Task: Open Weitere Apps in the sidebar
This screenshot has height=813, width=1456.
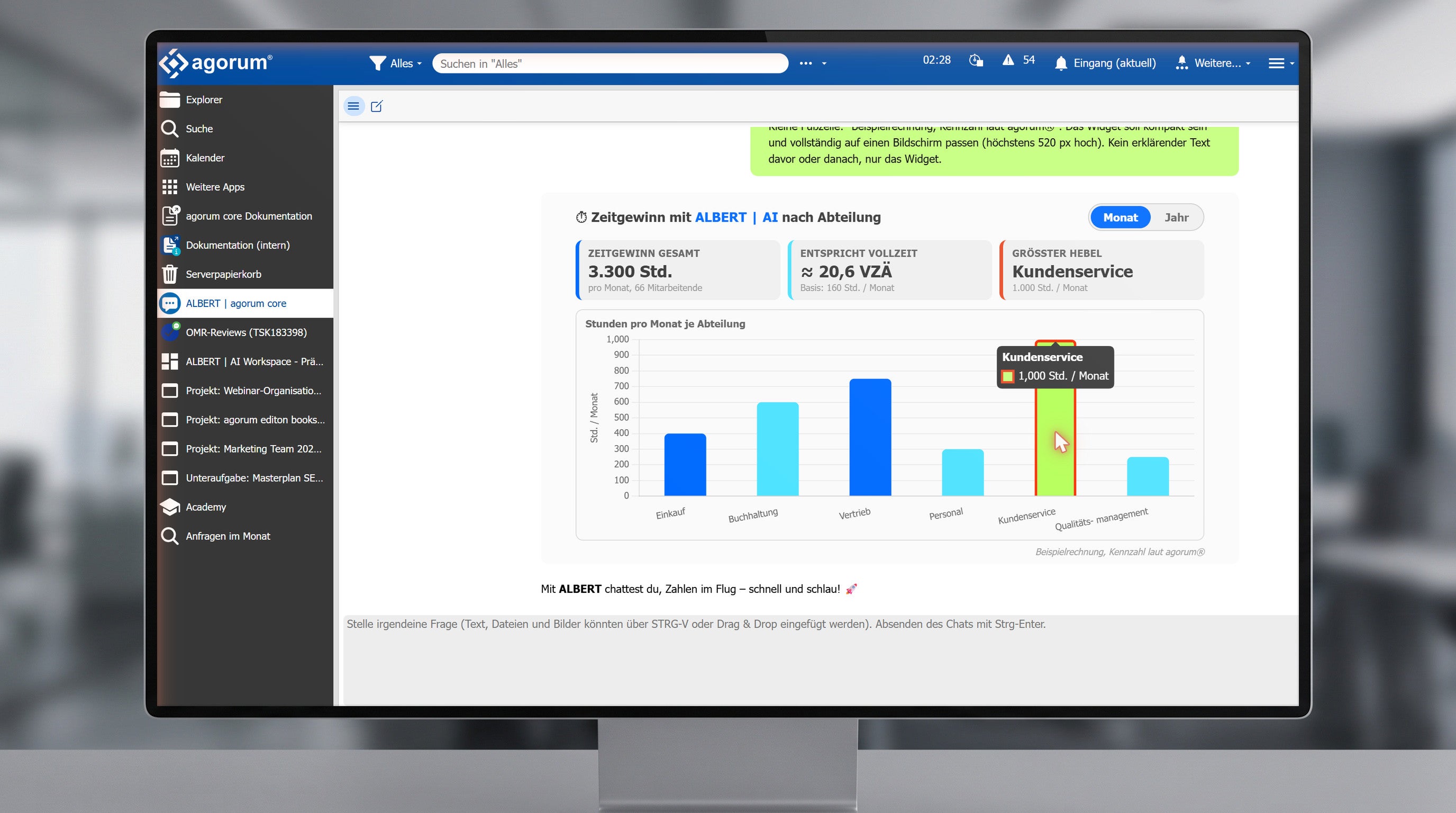Action: coord(245,187)
